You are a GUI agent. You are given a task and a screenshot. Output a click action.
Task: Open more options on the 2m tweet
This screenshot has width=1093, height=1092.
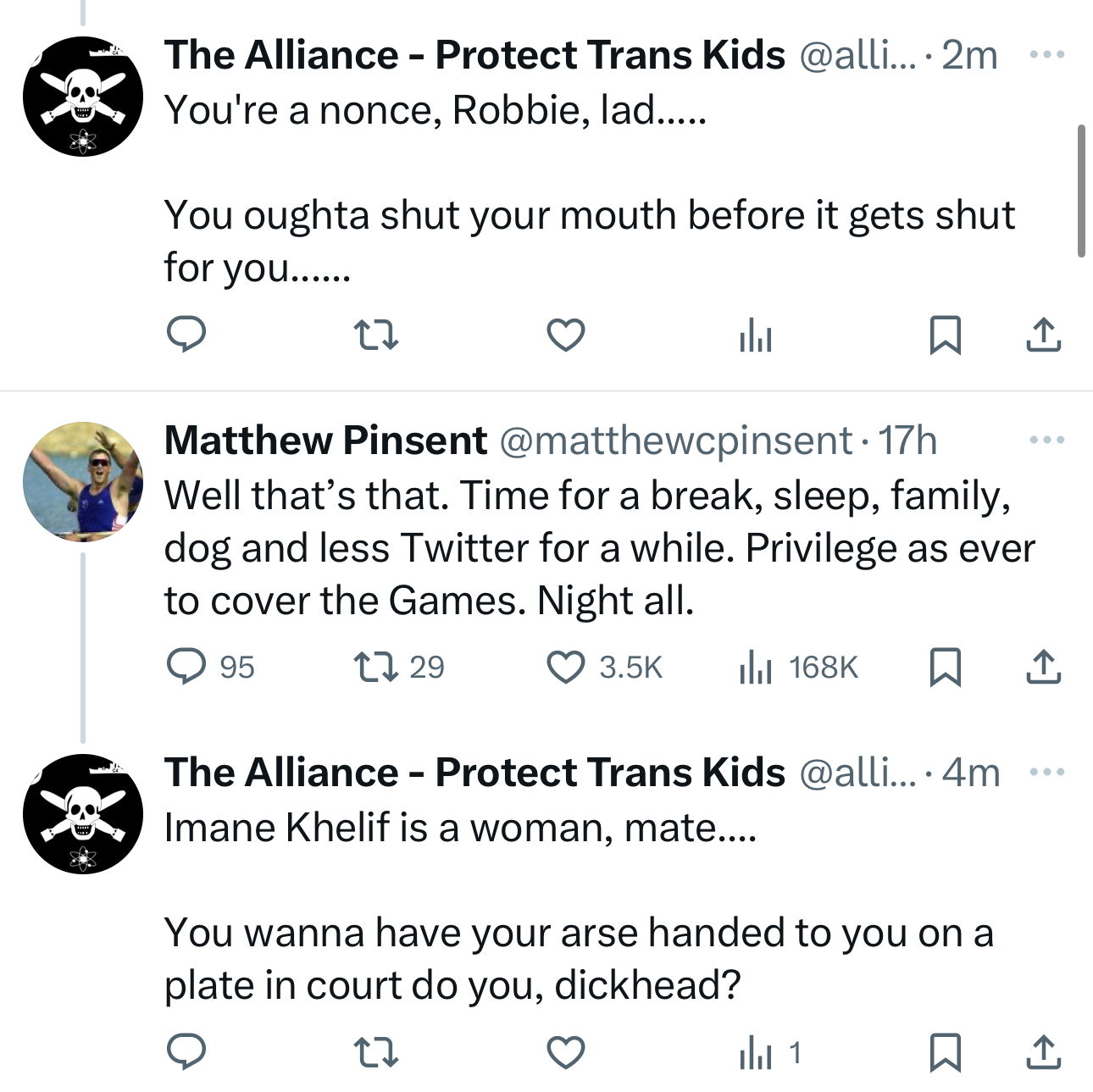(x=1046, y=55)
